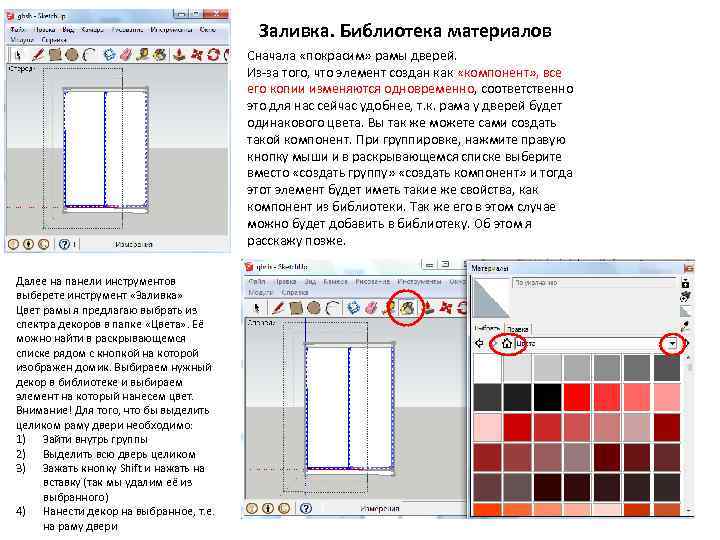The width and height of the screenshot is (720, 540).
Task: Open Файл menu in upper SketchUp window
Action: [x=17, y=29]
